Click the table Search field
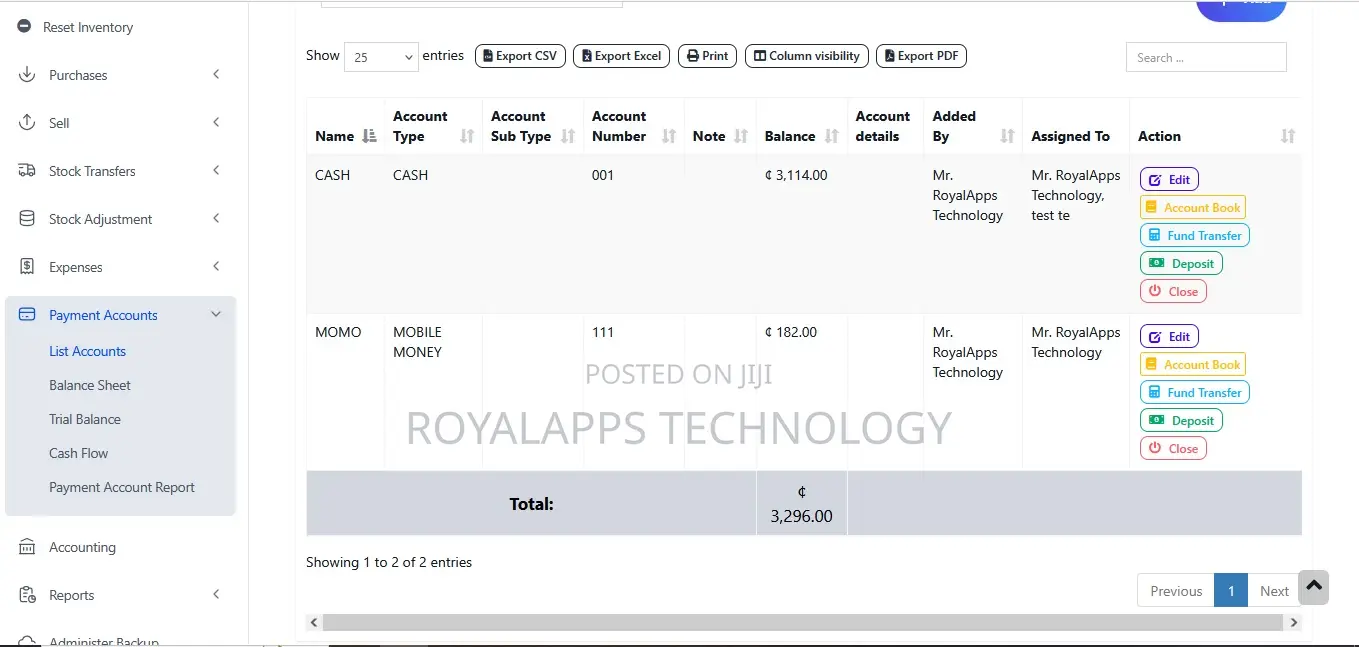This screenshot has width=1359, height=647. 1206,57
